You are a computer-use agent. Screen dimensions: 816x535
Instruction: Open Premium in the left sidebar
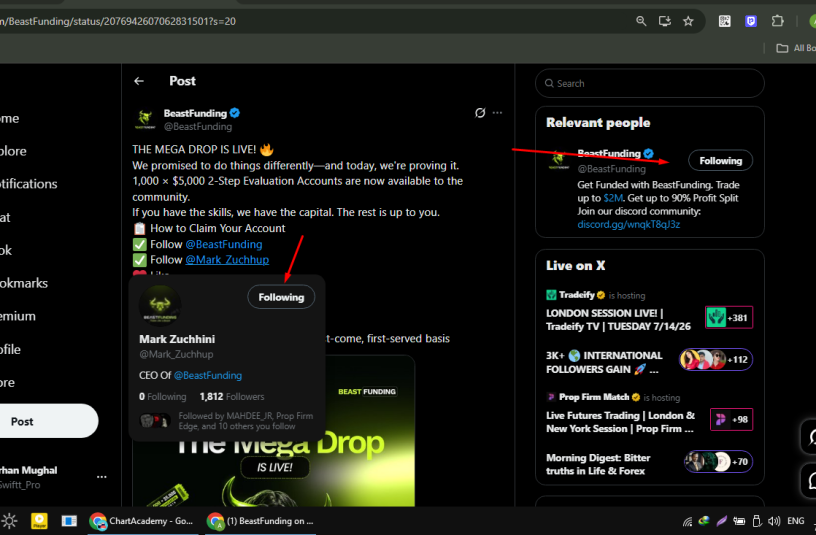(x=18, y=316)
